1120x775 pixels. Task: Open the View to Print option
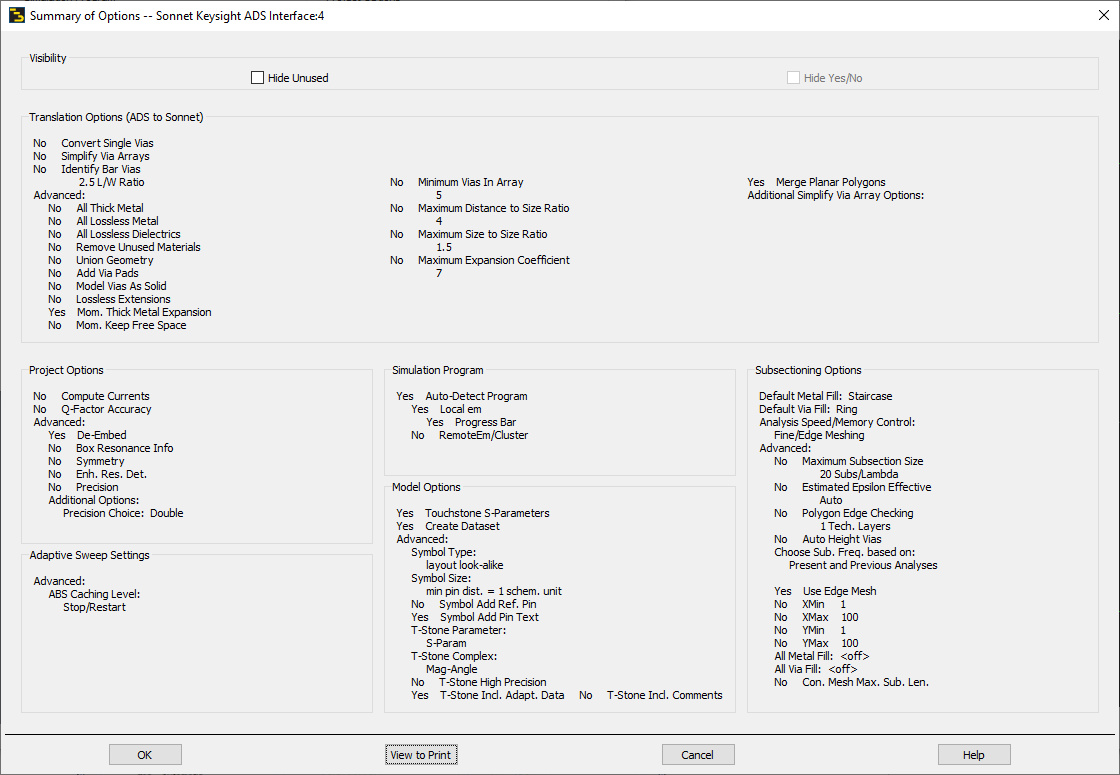coord(421,755)
